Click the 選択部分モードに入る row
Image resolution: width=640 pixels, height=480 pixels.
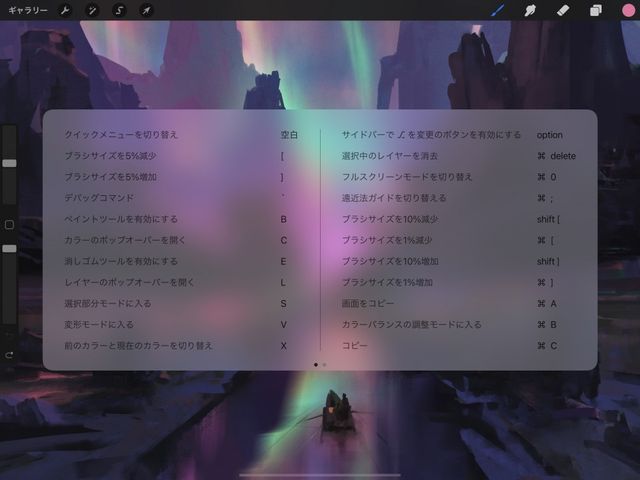coord(182,304)
